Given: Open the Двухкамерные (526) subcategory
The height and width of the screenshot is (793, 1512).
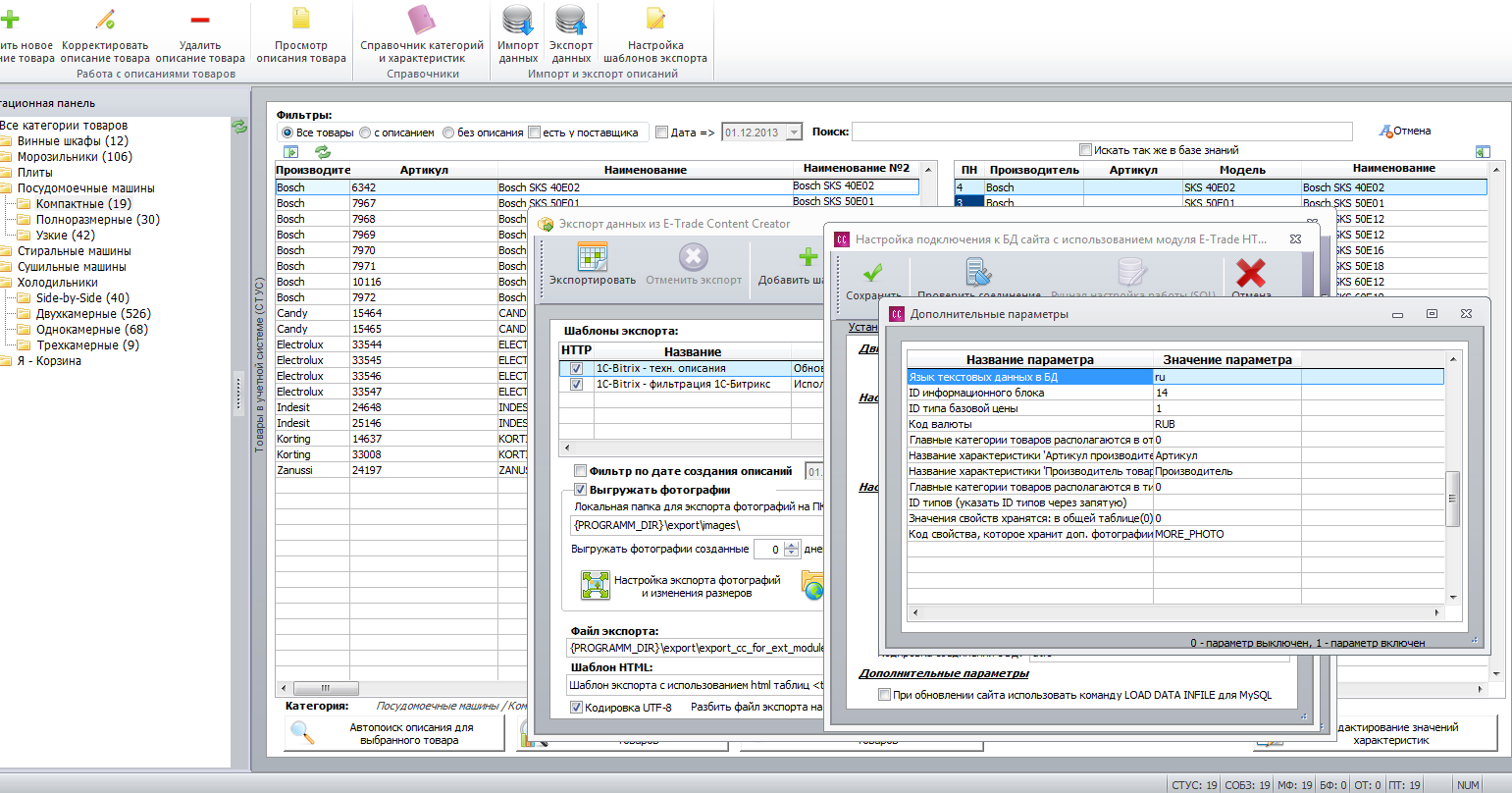Looking at the screenshot, I should [x=93, y=314].
